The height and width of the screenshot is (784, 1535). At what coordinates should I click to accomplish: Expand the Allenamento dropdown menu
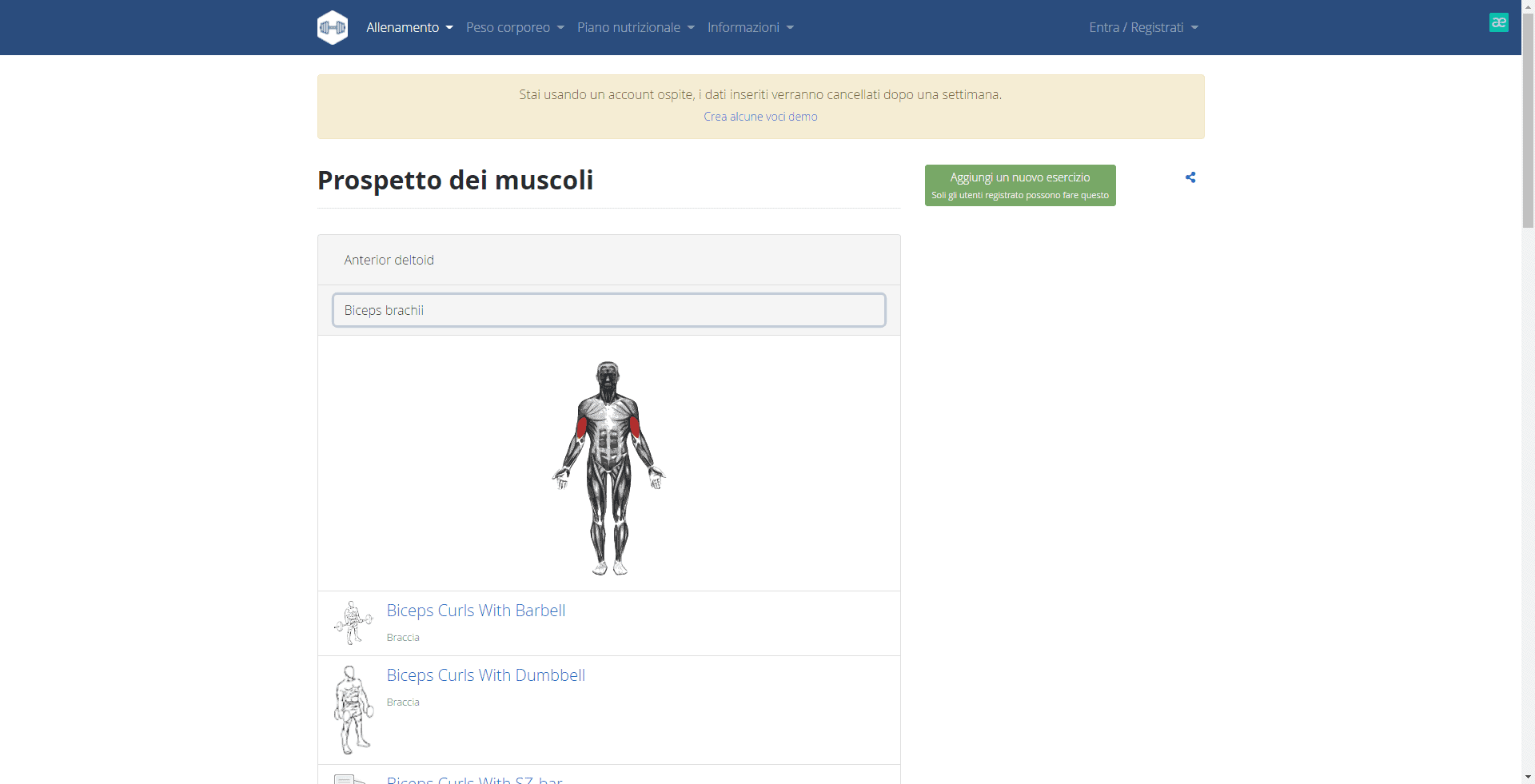point(409,27)
